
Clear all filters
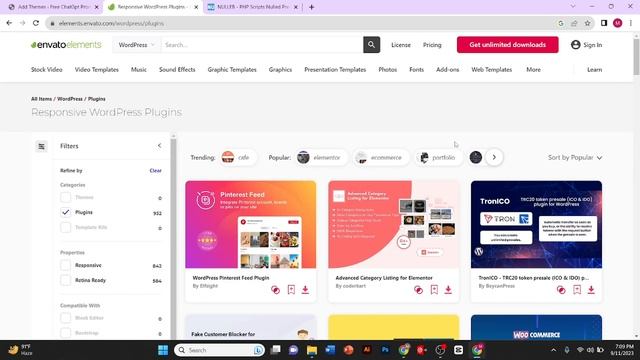coord(156,171)
